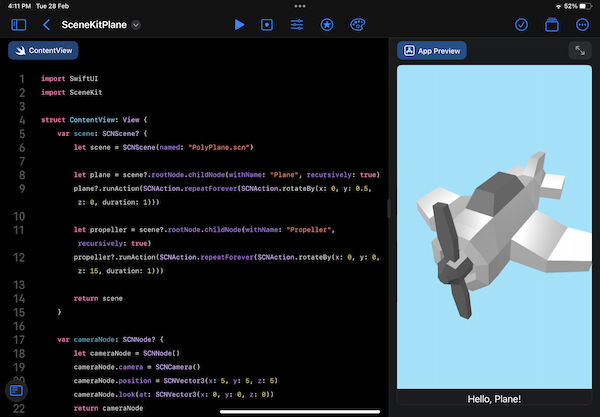Click the "Propeller" string in line 11
Screen dimensions: 600x417
pyautogui.click(x=309, y=230)
